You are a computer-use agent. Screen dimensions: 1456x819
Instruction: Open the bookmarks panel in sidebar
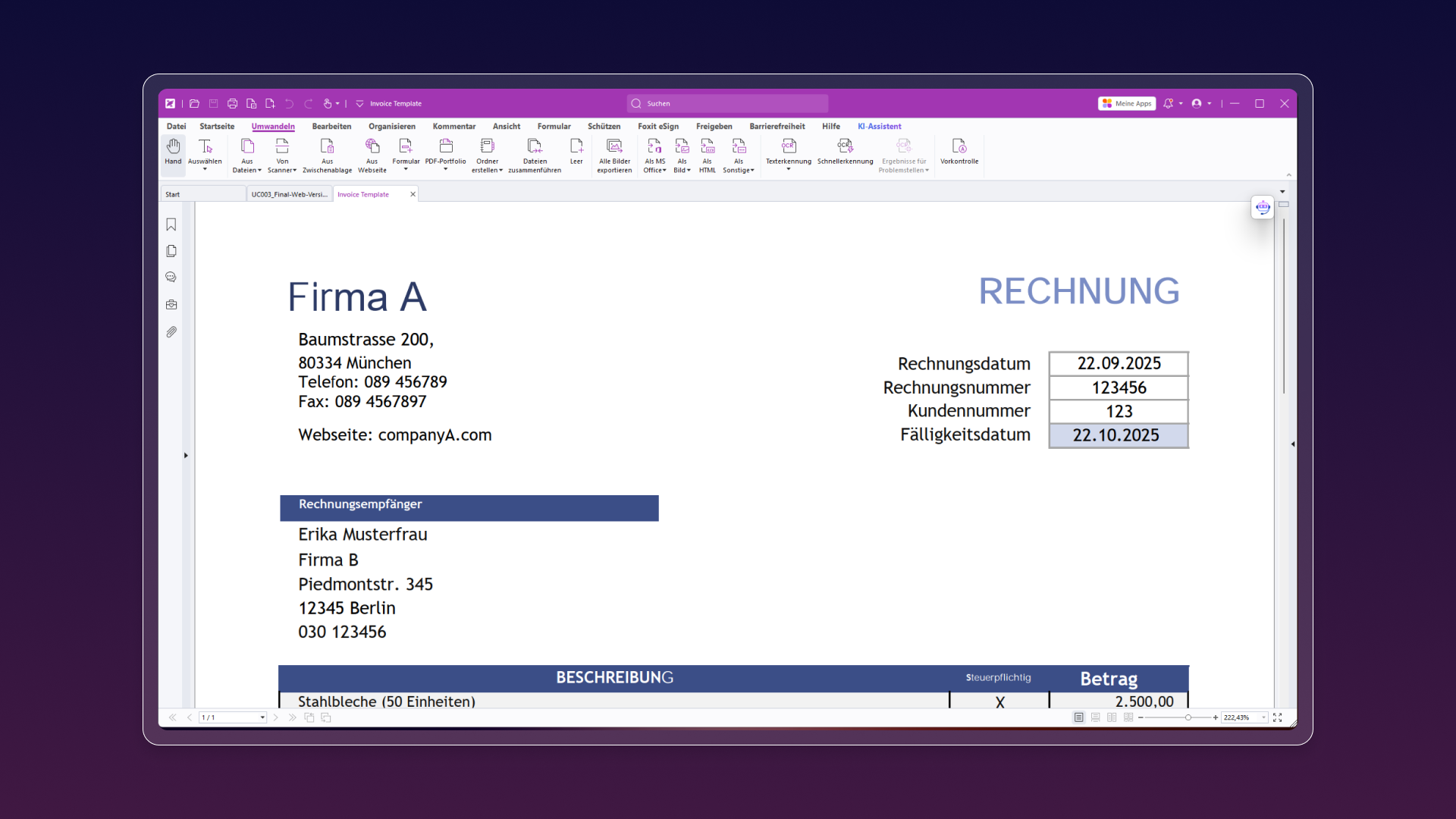click(x=171, y=224)
